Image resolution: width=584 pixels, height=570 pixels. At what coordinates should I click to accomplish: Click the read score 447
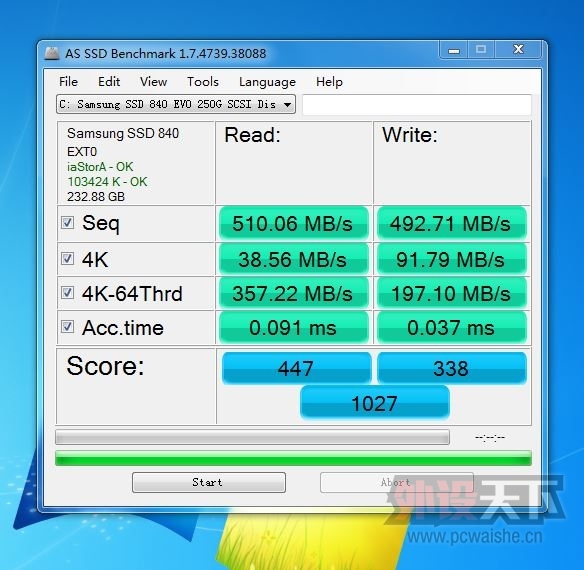click(296, 368)
